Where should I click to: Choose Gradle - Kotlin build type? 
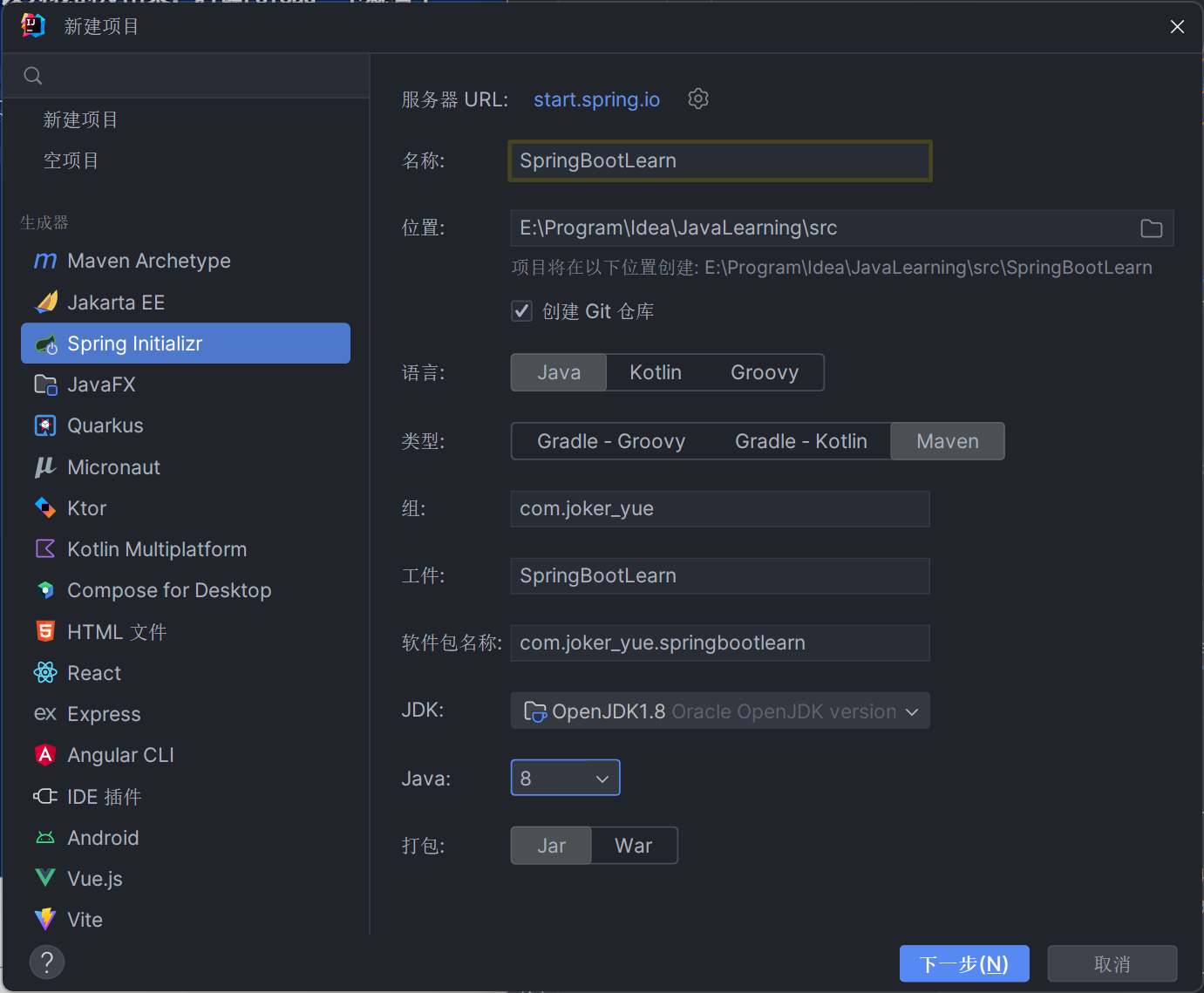[801, 441]
